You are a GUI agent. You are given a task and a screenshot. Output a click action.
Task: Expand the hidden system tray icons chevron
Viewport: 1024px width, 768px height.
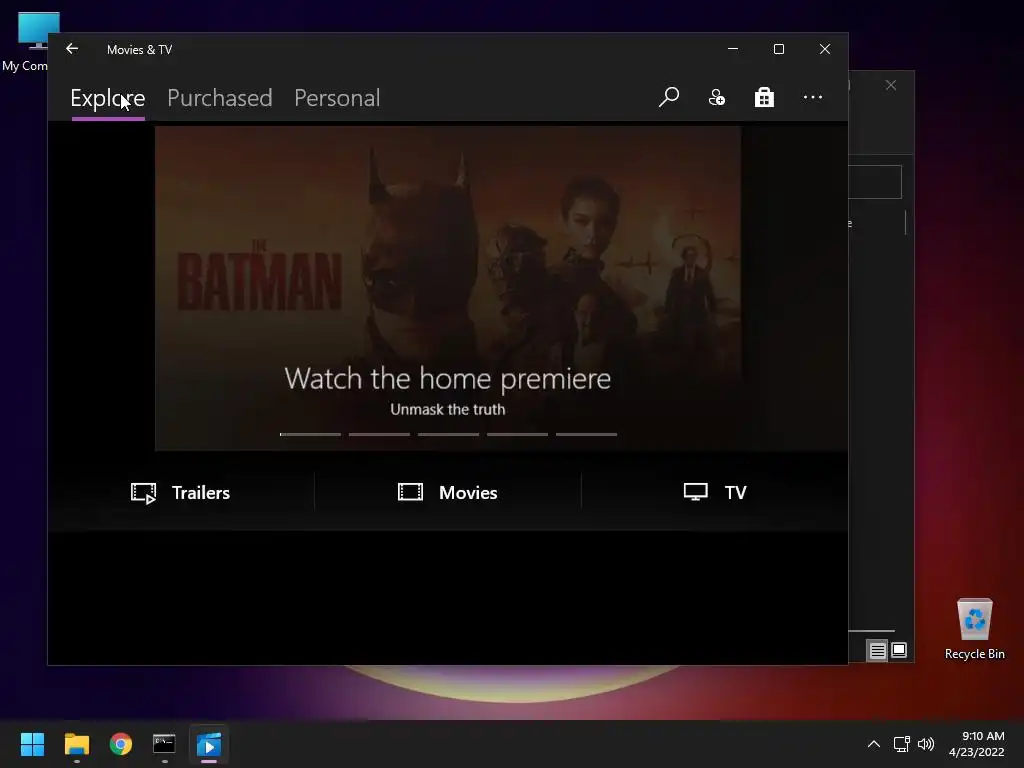874,744
